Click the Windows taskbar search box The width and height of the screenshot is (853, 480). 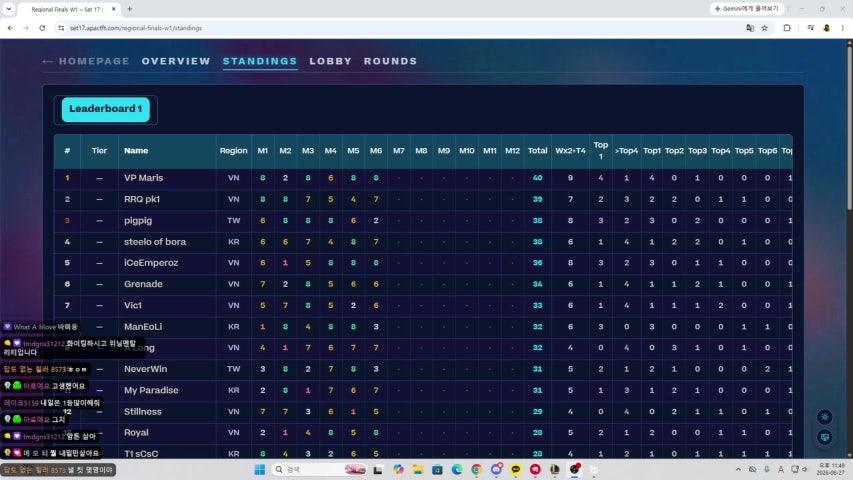coord(319,469)
